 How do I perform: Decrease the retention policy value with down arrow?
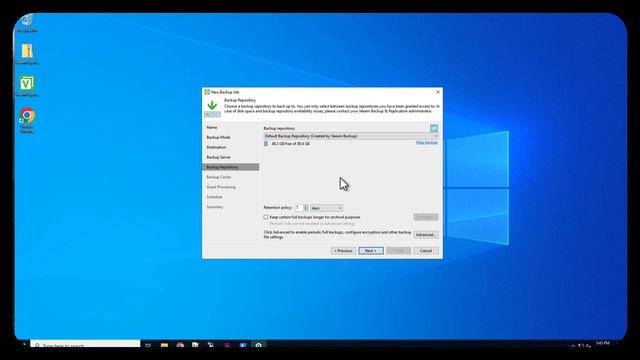click(306, 210)
